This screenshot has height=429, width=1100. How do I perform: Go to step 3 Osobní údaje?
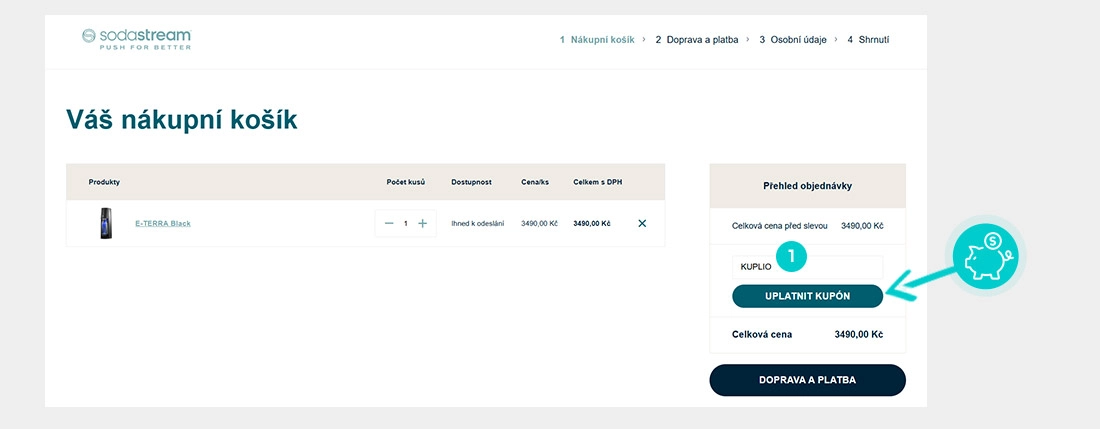(793, 40)
